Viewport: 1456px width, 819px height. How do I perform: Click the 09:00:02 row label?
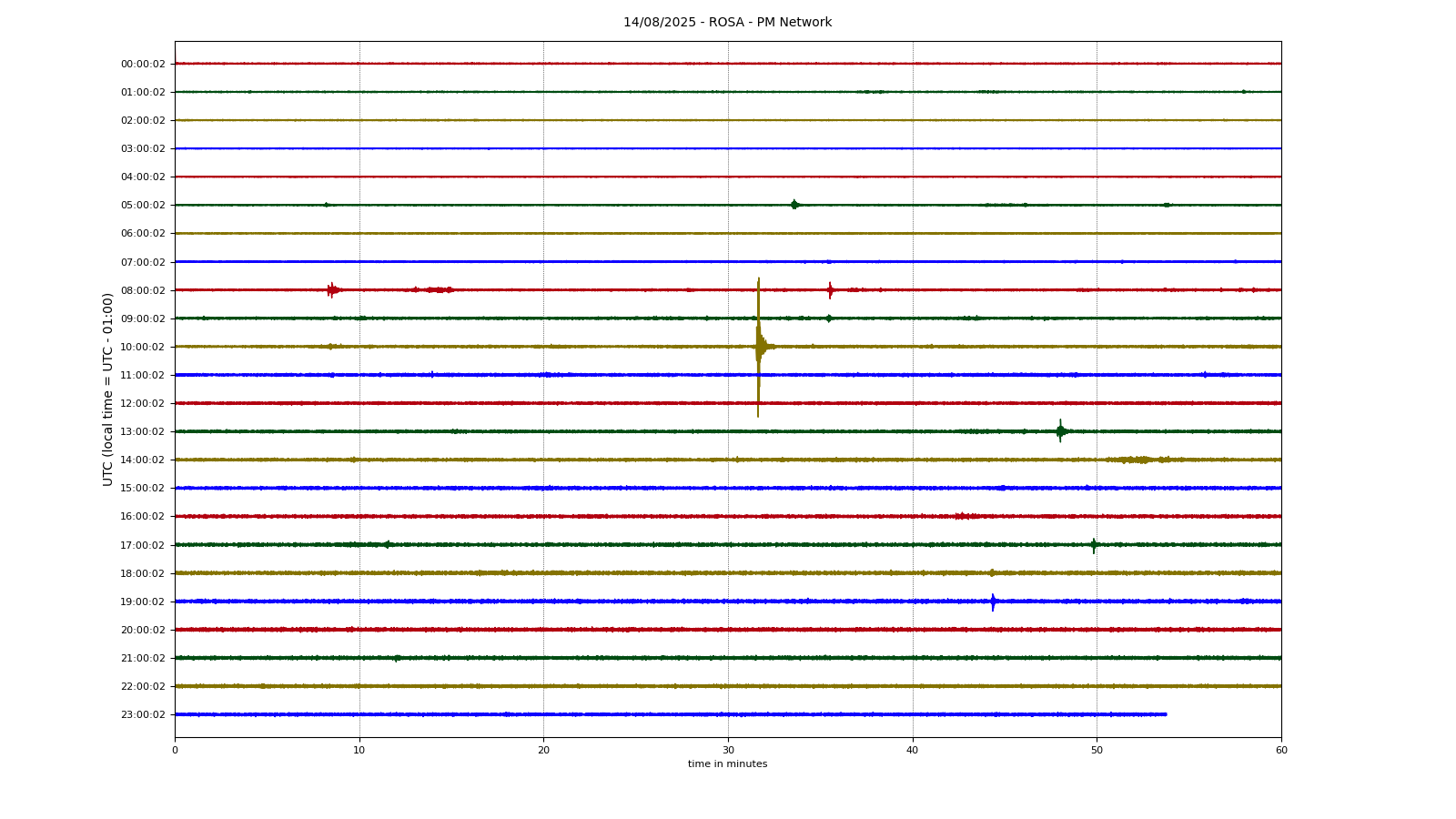point(143,318)
